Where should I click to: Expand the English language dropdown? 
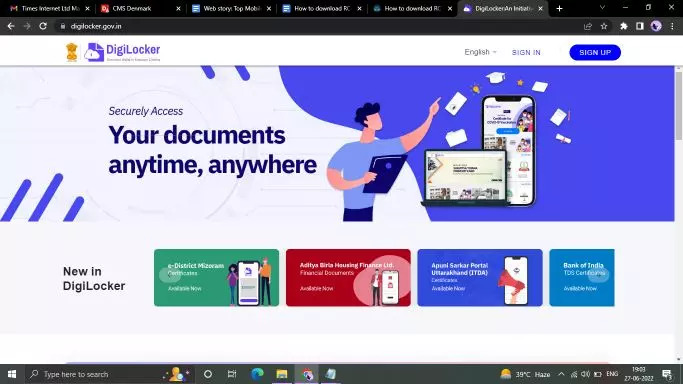tap(480, 52)
